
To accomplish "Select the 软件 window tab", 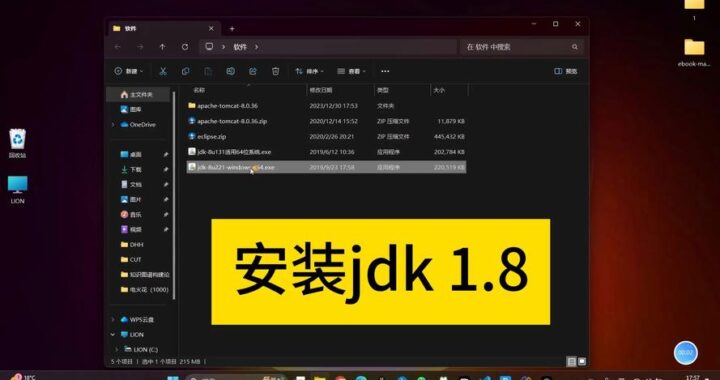I will point(163,28).
